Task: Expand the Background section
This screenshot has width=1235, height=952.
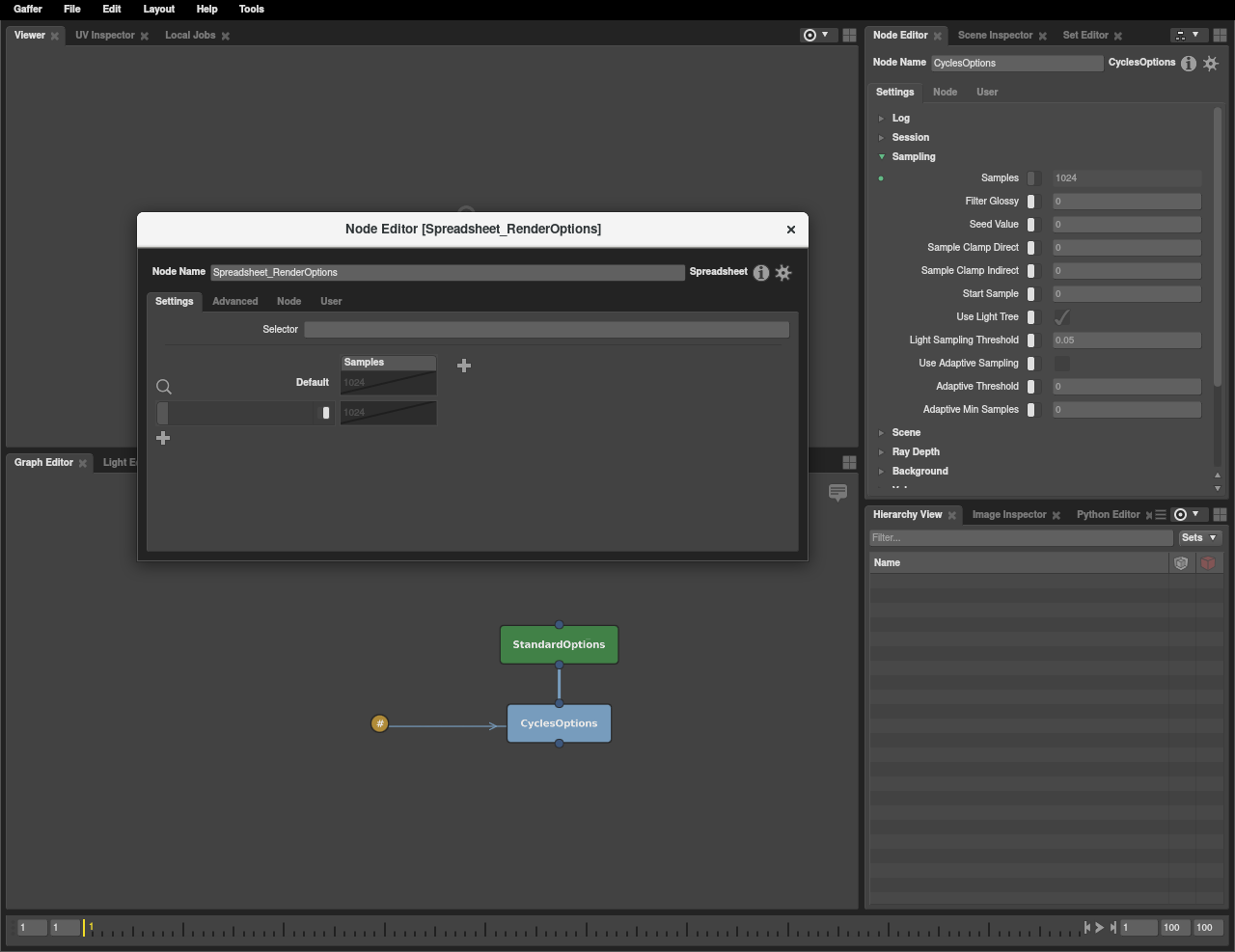Action: [881, 472]
